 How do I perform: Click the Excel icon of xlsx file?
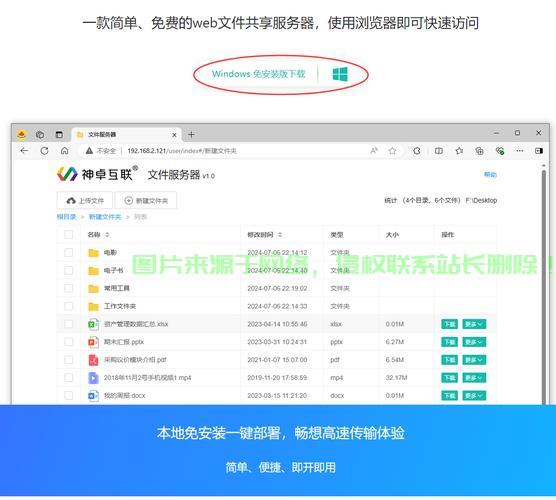pos(93,324)
